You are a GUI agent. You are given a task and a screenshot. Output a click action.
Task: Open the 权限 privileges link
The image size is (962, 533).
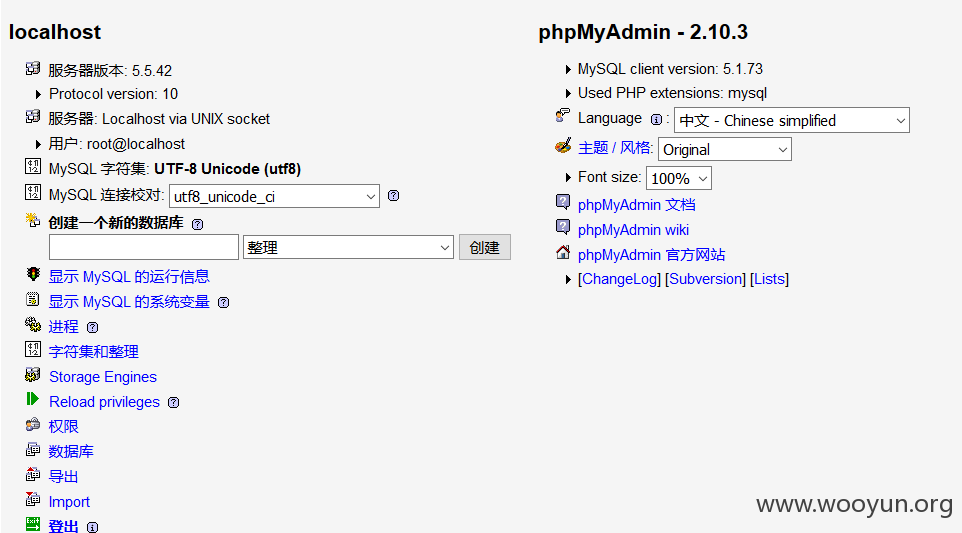(x=63, y=426)
